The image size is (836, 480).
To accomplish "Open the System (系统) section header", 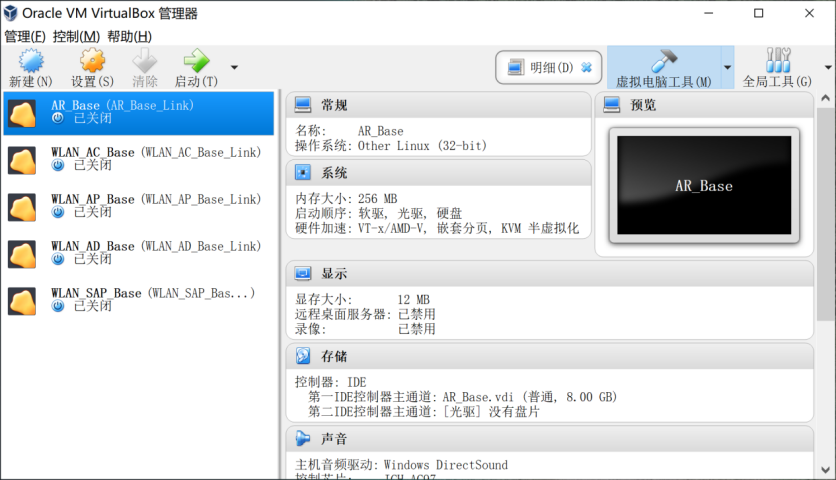I will click(439, 173).
